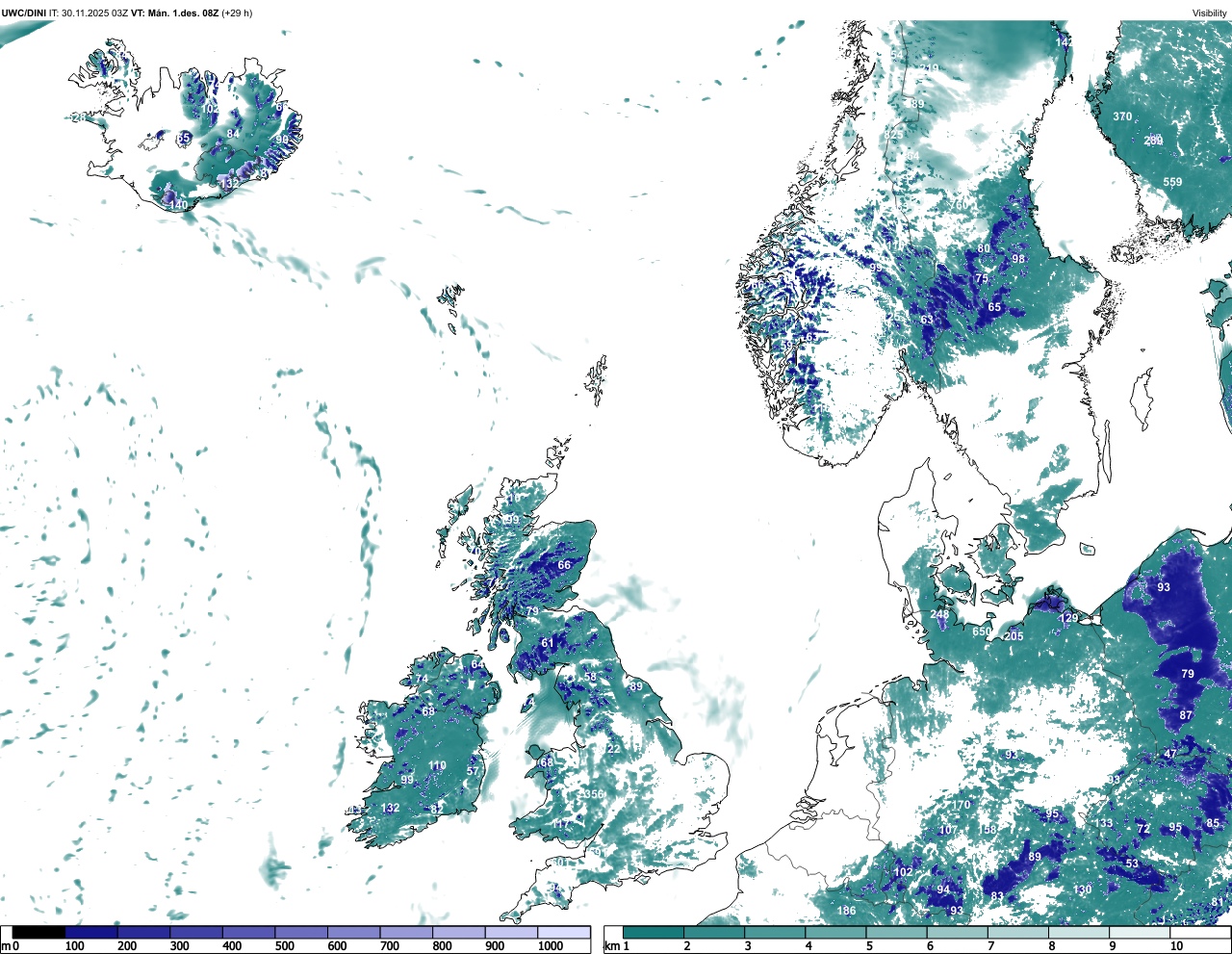Image resolution: width=1232 pixels, height=954 pixels.
Task: Click value '98' in eastern Sweden
Action: (x=1018, y=259)
